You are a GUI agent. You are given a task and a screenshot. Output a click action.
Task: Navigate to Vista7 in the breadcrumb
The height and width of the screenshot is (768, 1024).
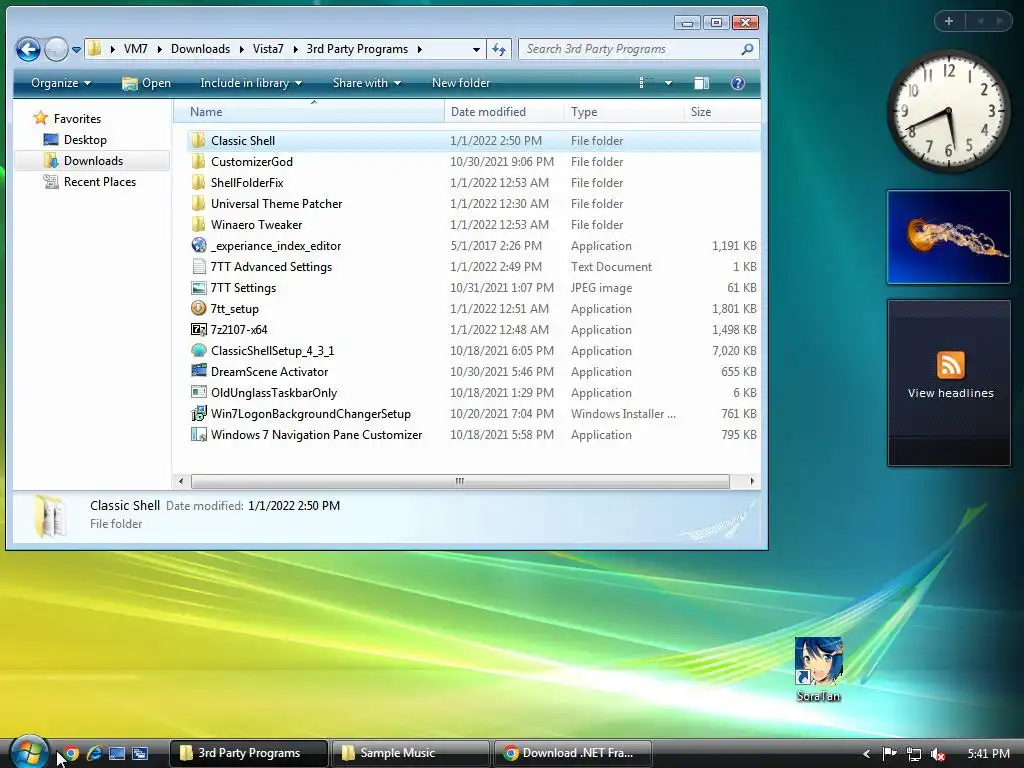268,49
